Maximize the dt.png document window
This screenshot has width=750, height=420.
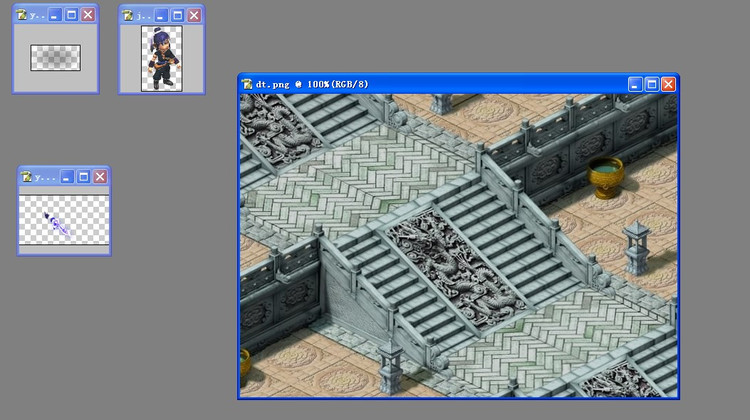point(650,84)
